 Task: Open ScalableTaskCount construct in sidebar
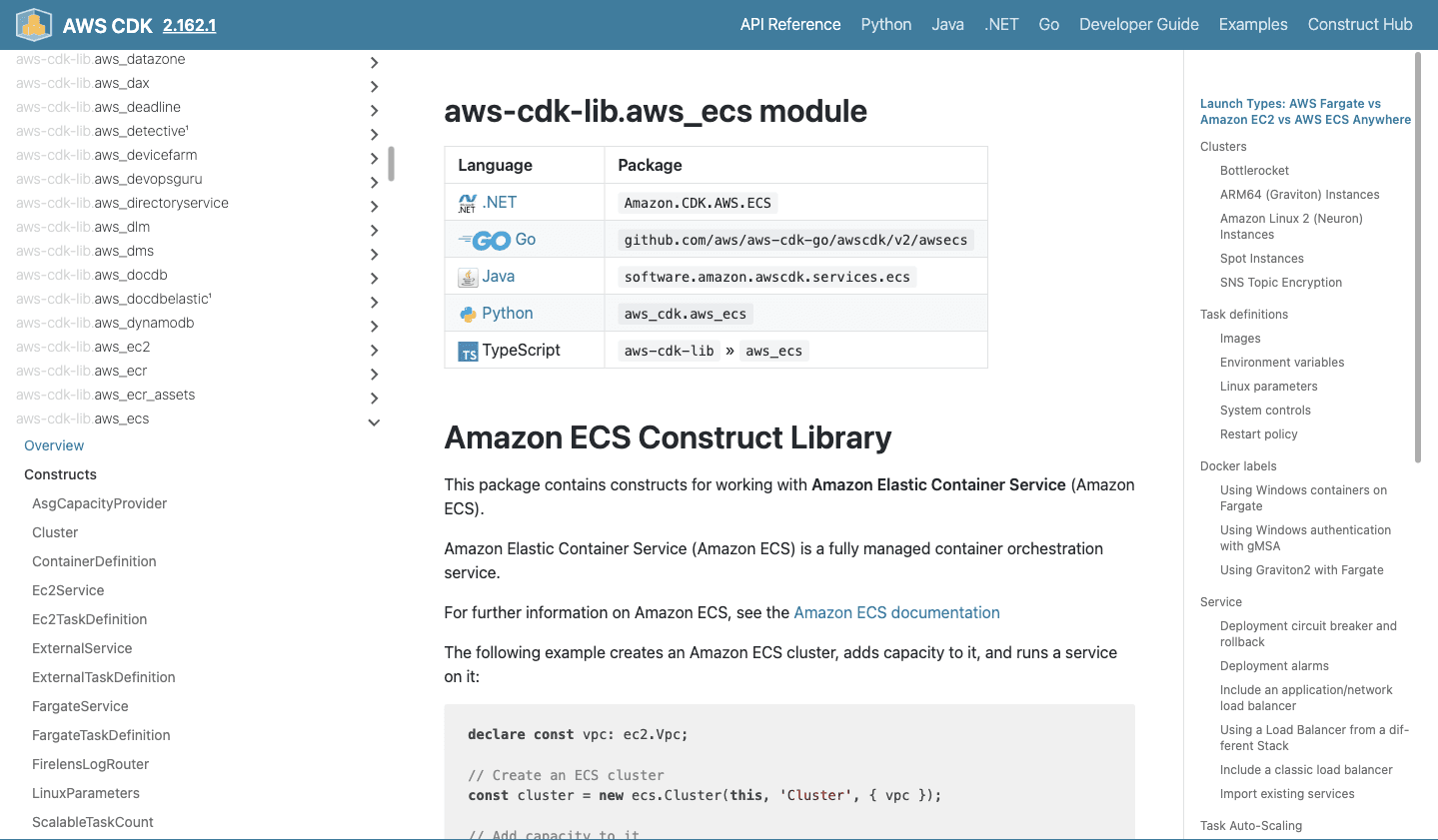tap(93, 823)
